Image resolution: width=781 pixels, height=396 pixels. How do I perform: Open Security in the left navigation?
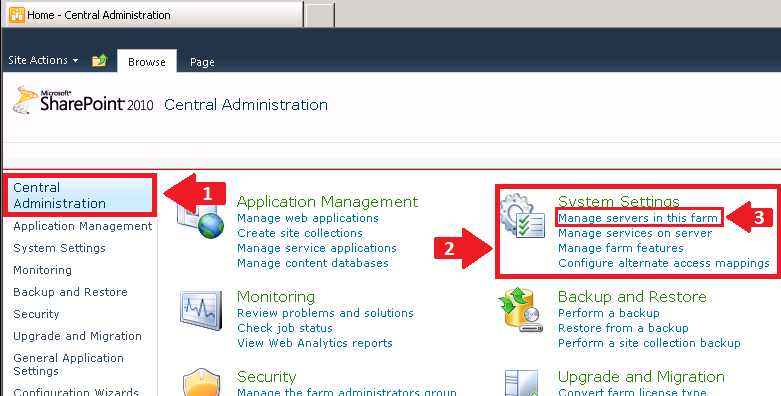click(x=36, y=314)
